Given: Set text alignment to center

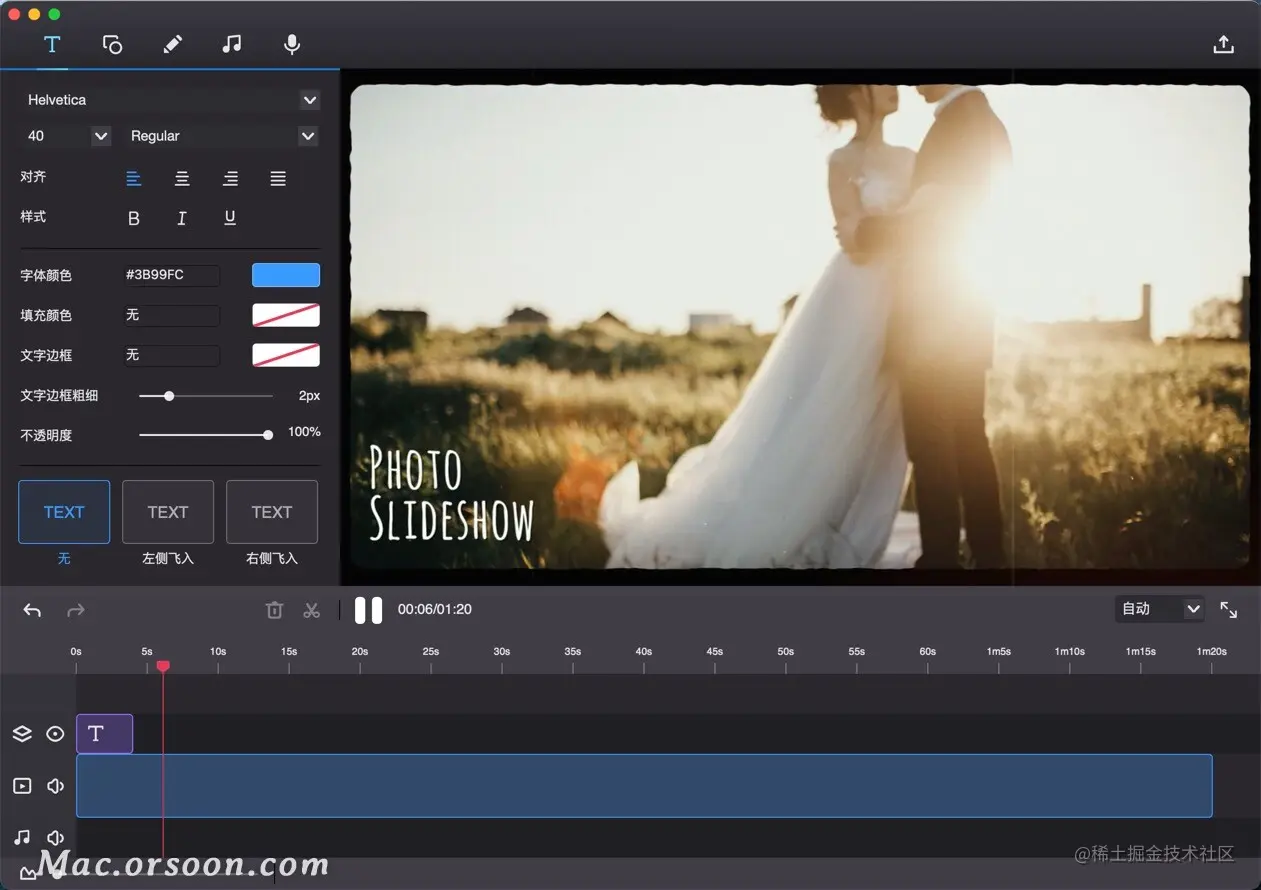Looking at the screenshot, I should coord(182,178).
